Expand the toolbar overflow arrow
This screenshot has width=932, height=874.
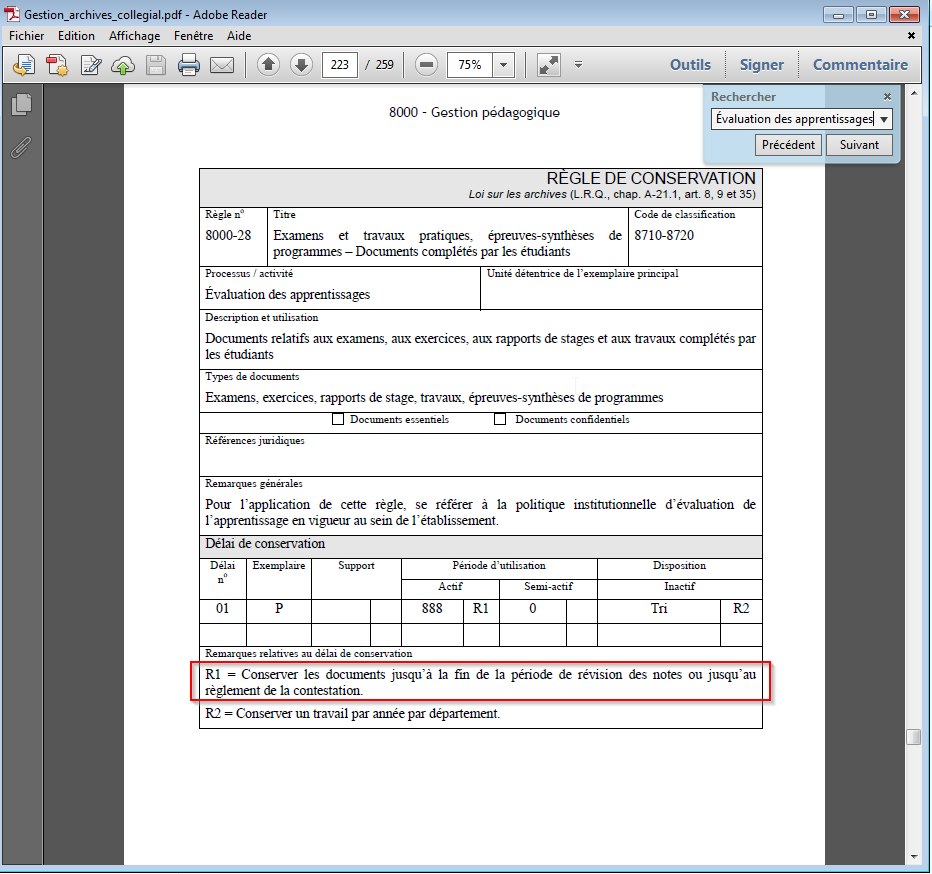(x=578, y=65)
